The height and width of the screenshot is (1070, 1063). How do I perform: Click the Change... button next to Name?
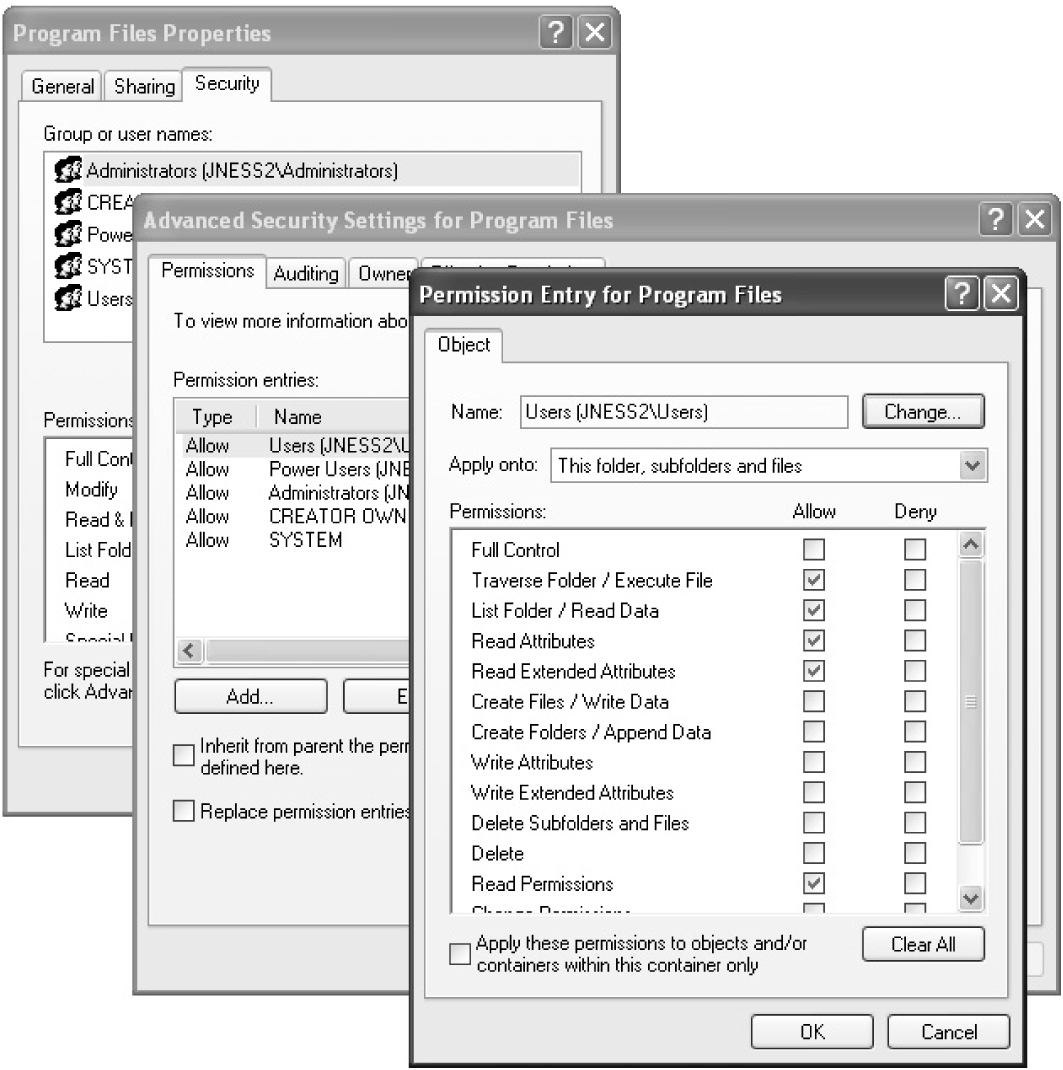coord(922,411)
